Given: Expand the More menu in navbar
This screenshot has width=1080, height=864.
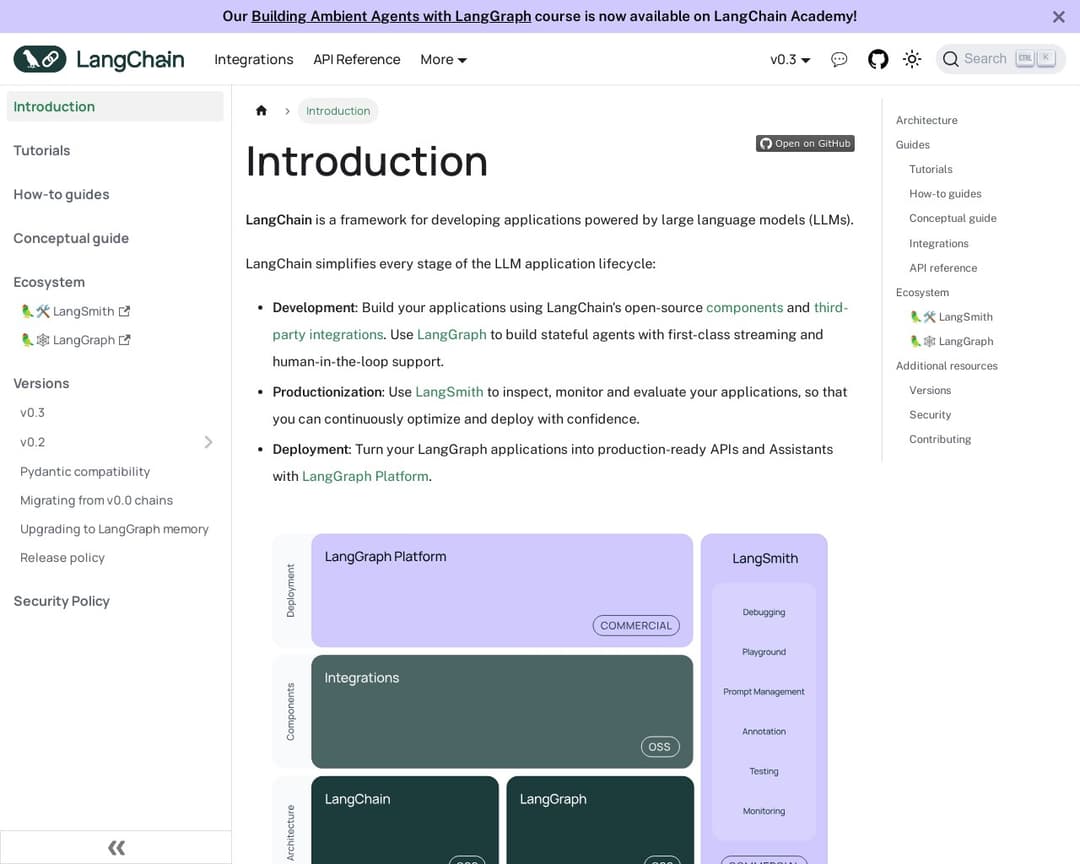Looking at the screenshot, I should tap(444, 59).
